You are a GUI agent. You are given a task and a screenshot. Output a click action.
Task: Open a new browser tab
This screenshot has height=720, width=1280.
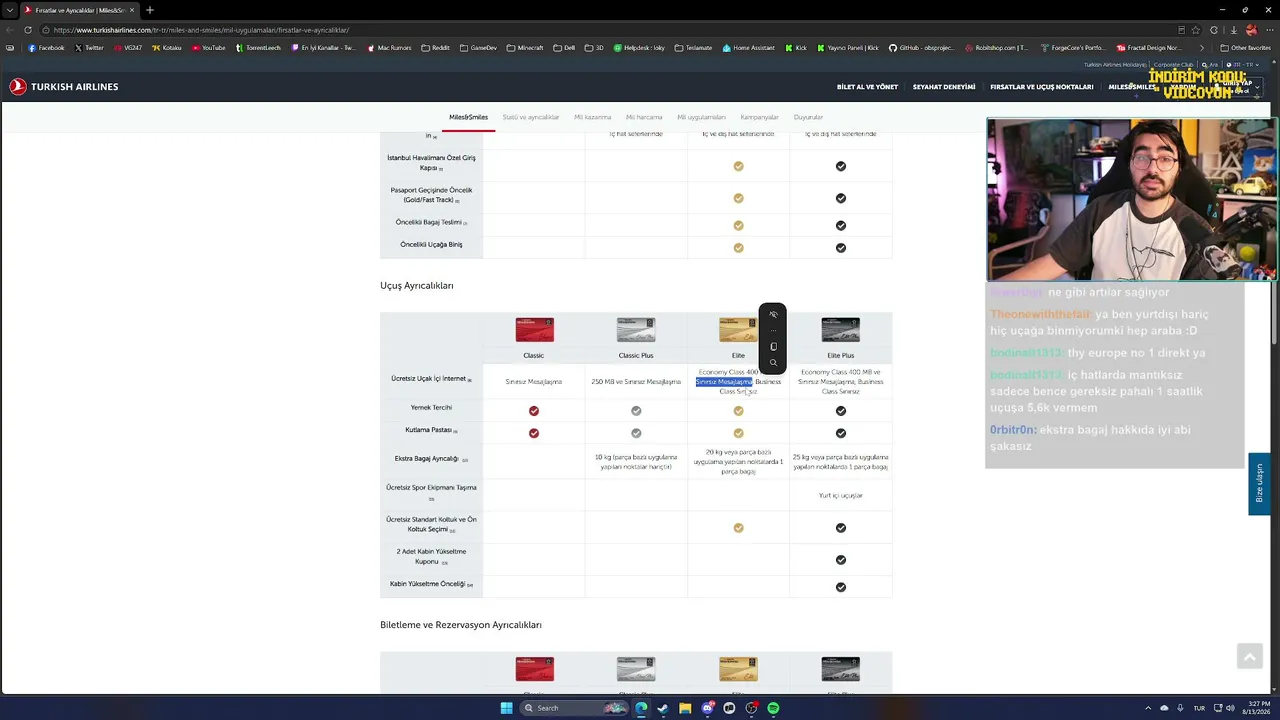(149, 10)
